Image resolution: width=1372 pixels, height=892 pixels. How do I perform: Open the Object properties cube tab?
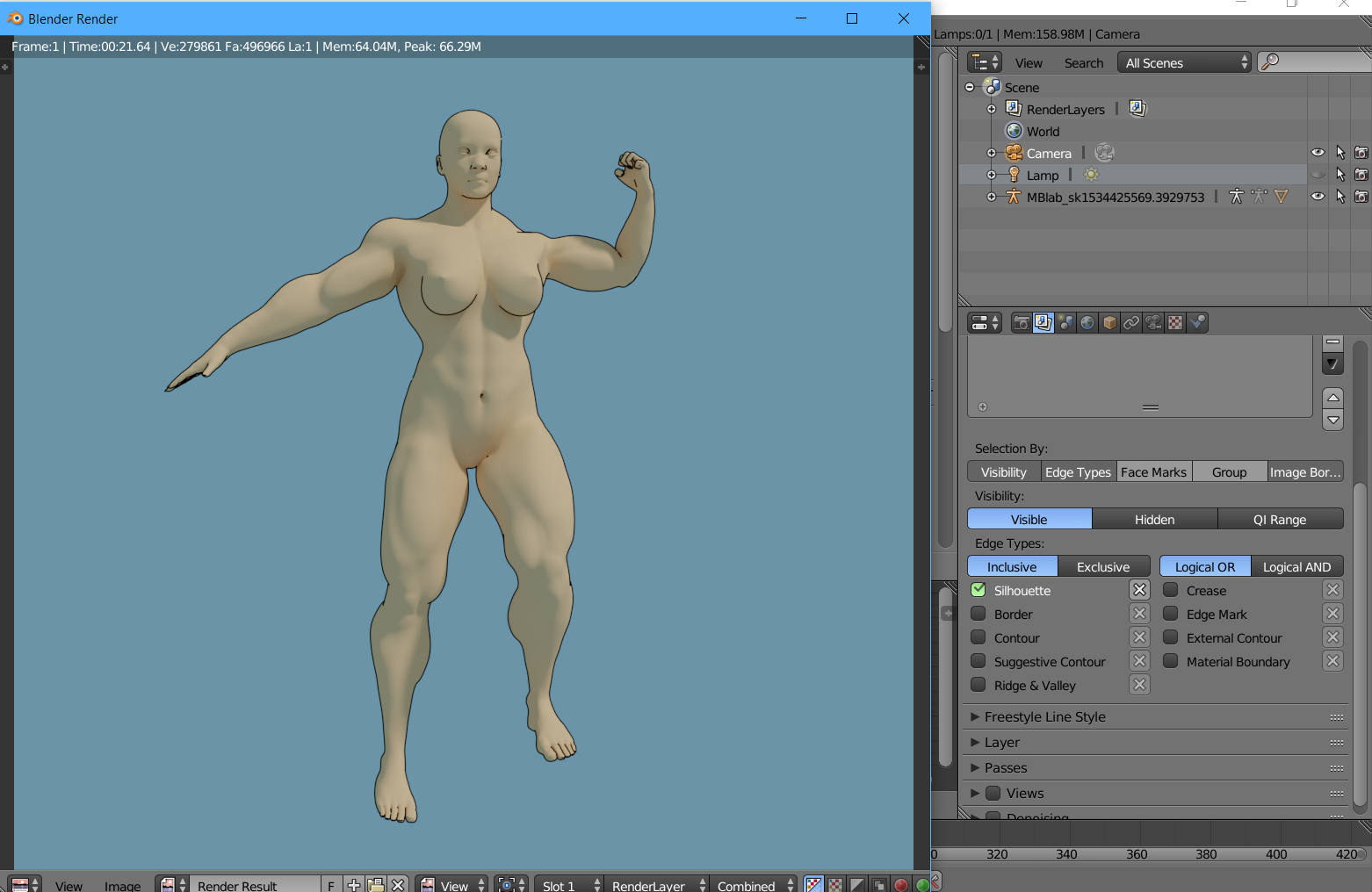1109,323
